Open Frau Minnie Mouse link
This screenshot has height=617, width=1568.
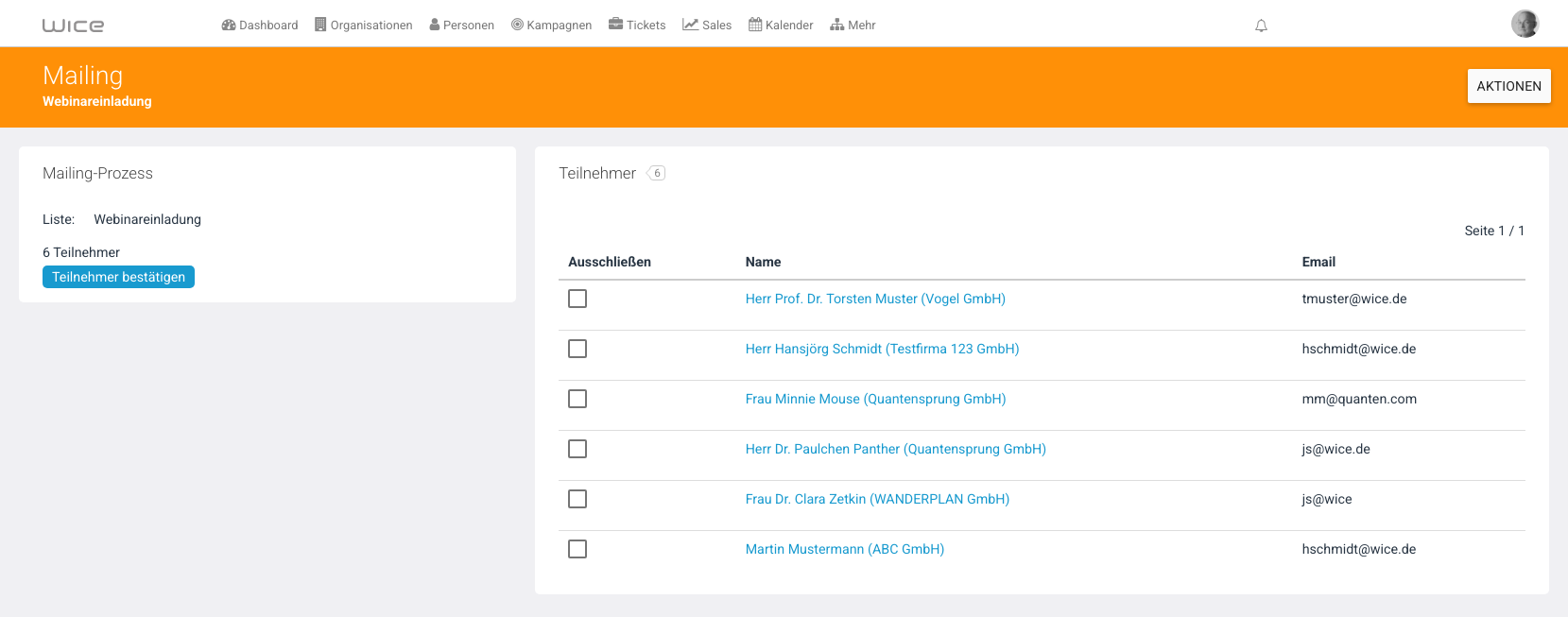[875, 399]
